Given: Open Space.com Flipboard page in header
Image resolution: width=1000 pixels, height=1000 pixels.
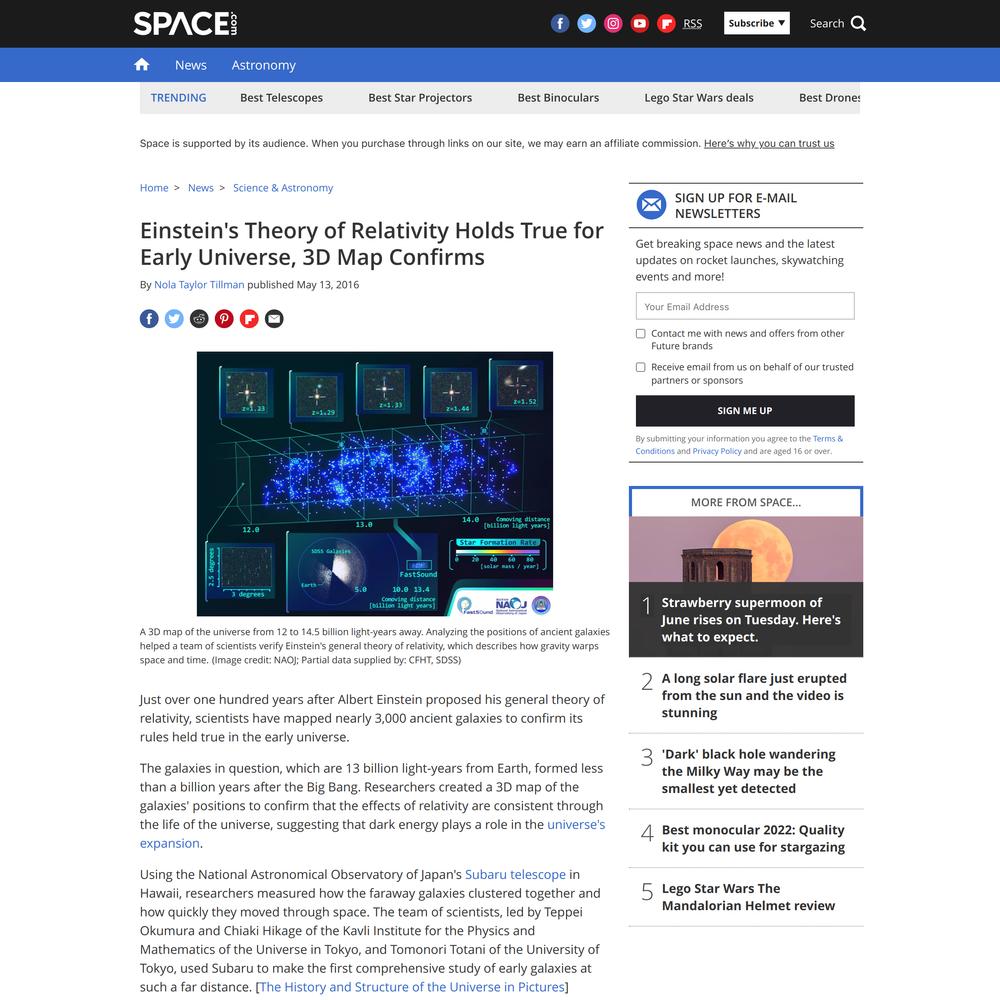Looking at the screenshot, I should (666, 24).
